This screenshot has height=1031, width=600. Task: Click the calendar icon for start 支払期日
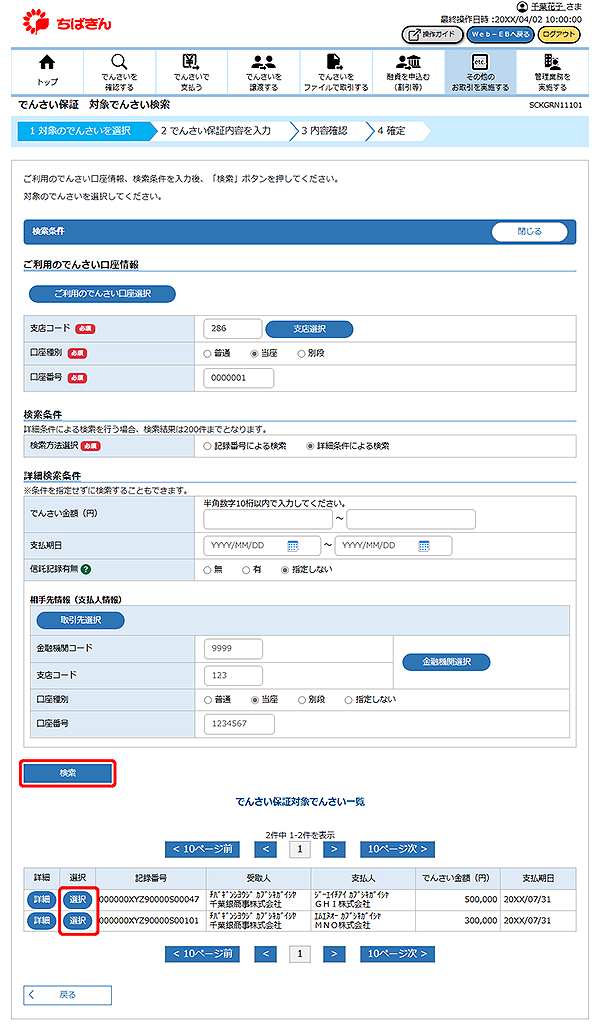point(293,546)
